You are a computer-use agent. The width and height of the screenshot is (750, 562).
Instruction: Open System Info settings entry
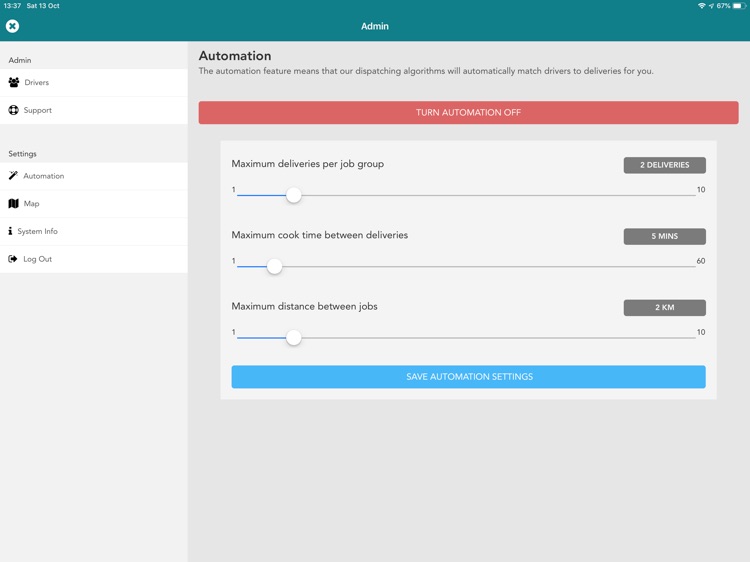pos(94,232)
